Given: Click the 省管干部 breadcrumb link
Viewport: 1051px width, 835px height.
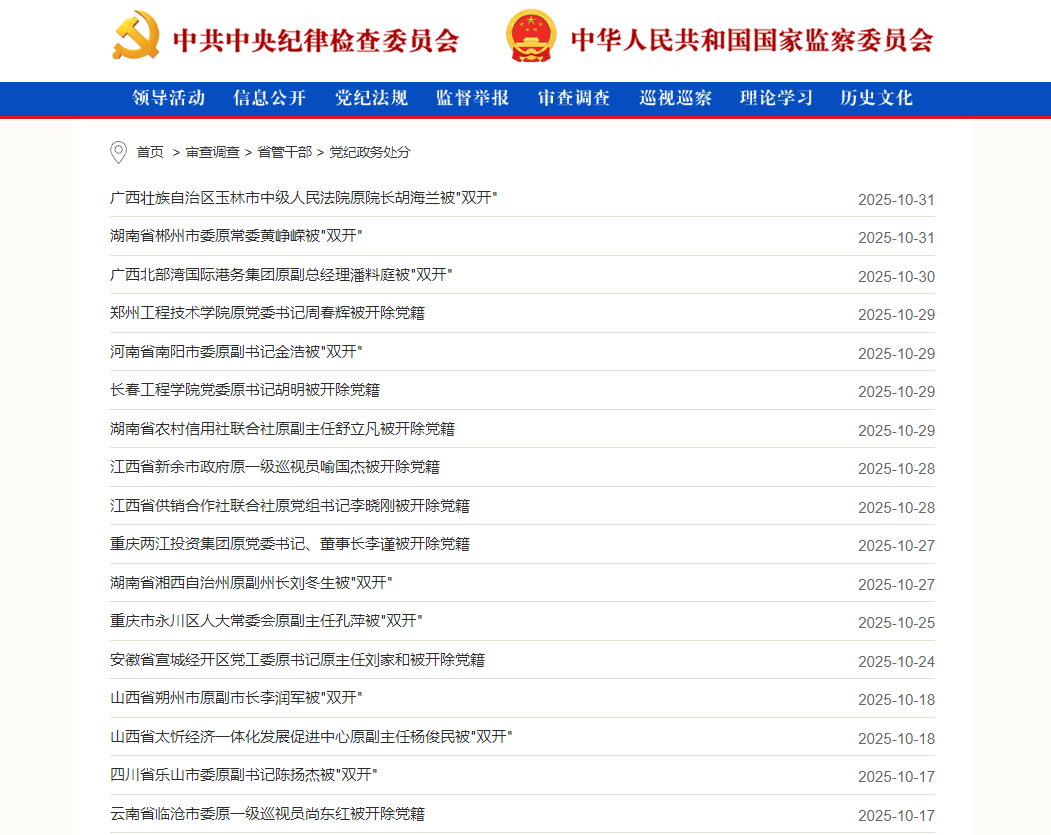Looking at the screenshot, I should coord(284,152).
